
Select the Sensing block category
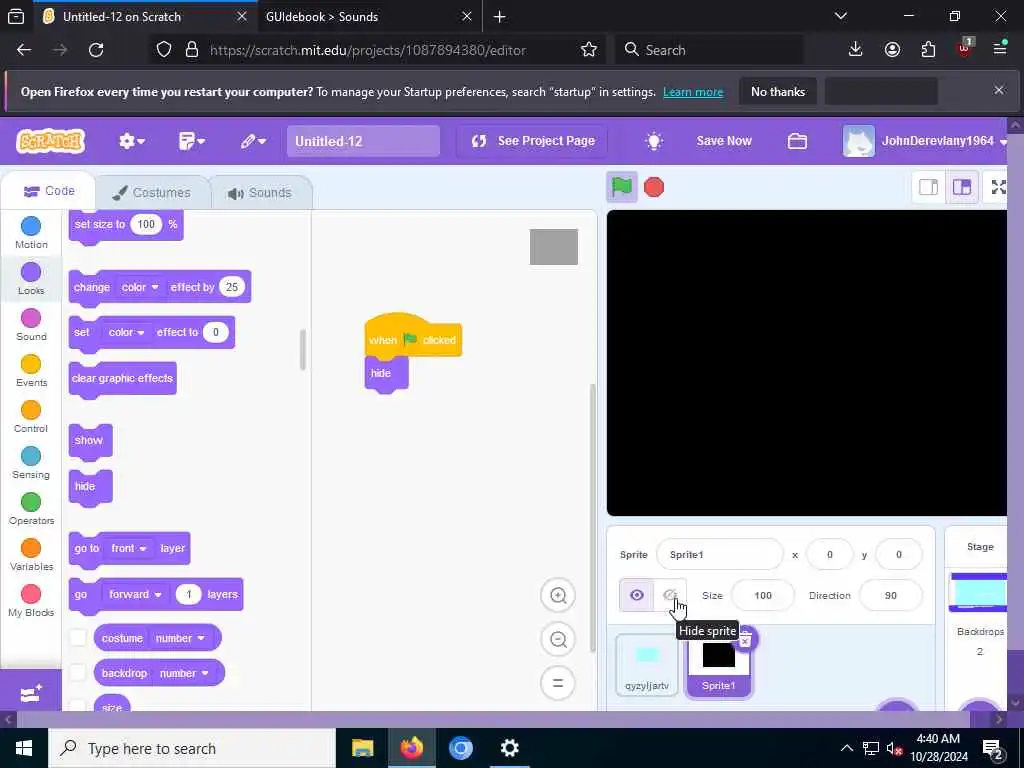31,463
